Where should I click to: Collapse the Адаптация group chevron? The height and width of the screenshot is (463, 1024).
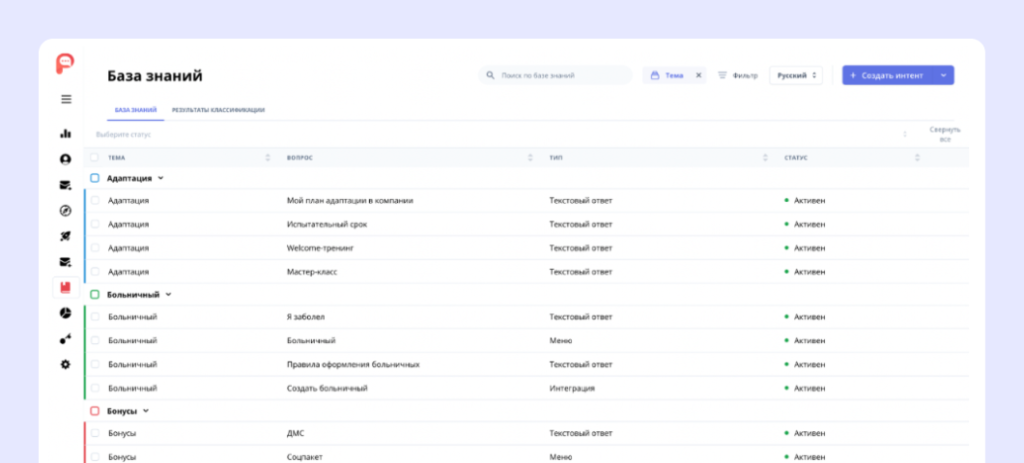tap(160, 178)
